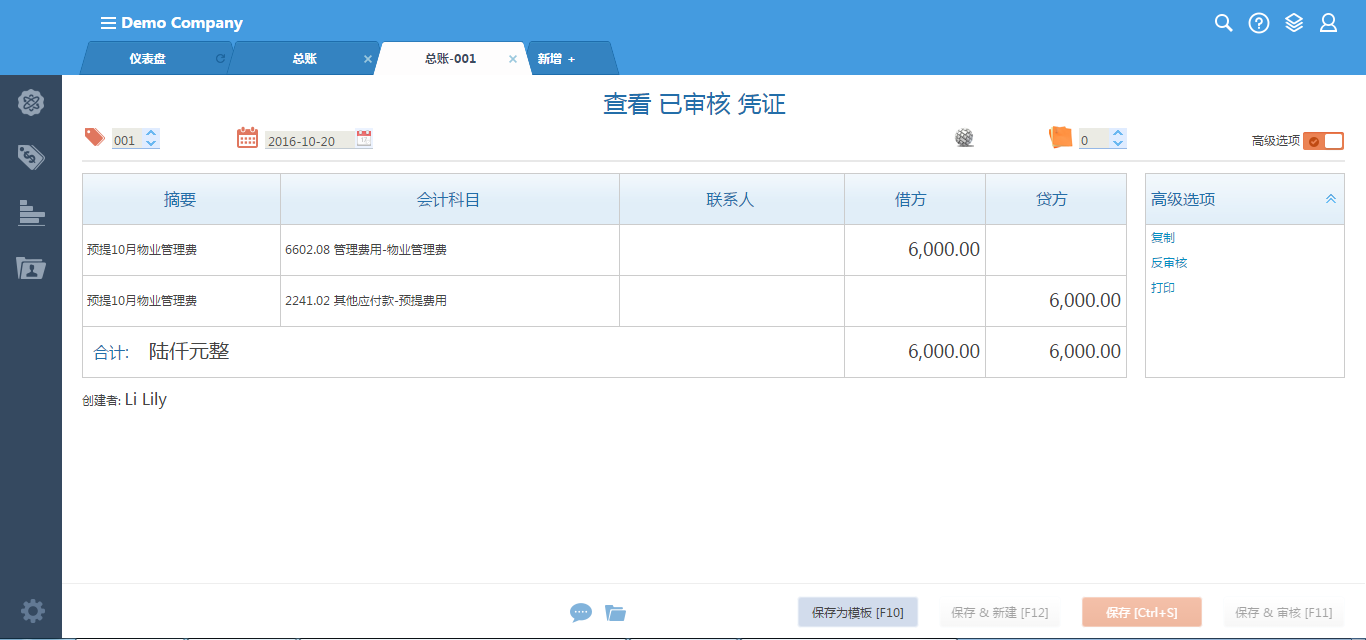Click the creator name Li Lily

(146, 400)
